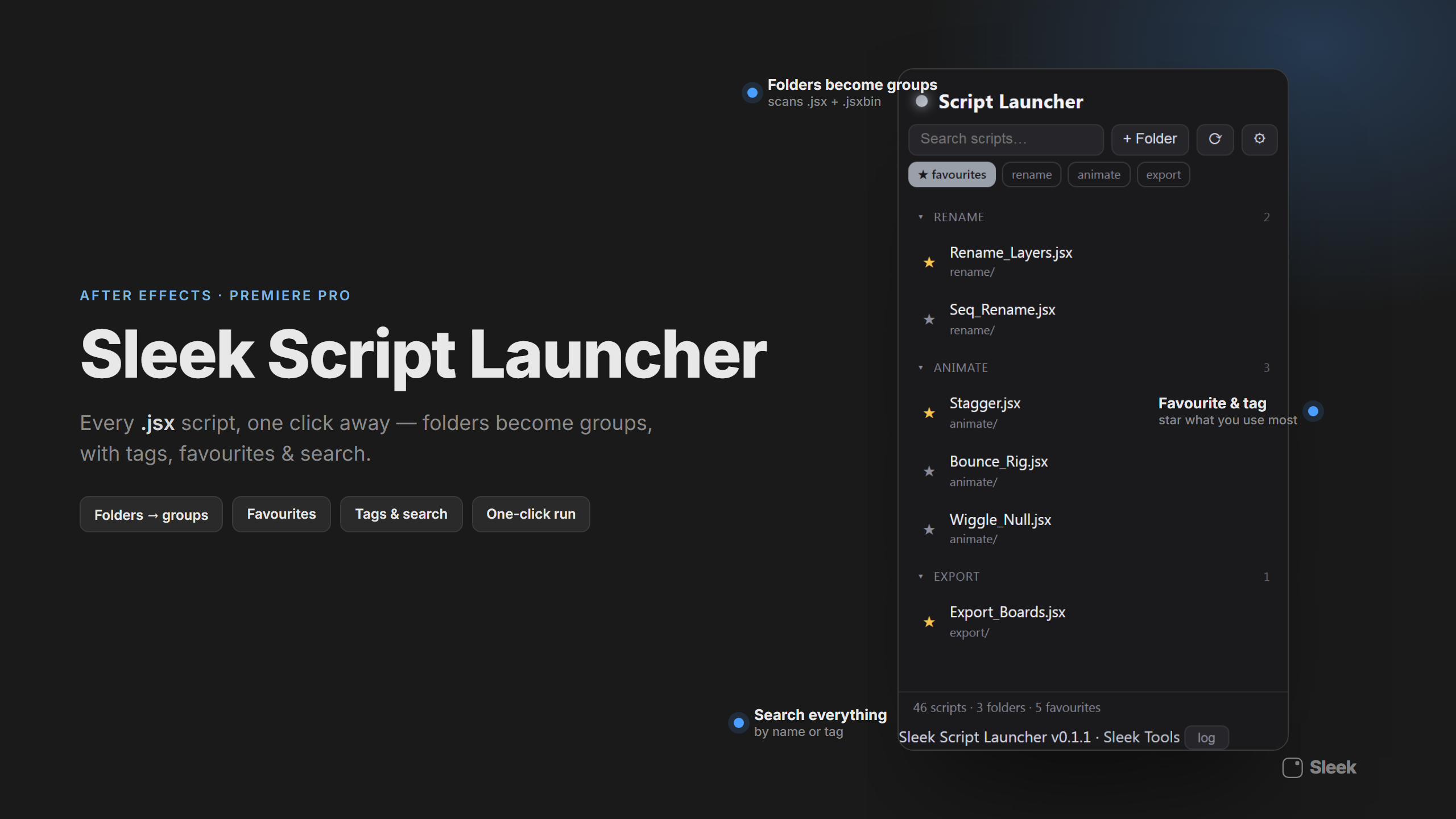Click the refresh scripts icon button

click(1215, 139)
